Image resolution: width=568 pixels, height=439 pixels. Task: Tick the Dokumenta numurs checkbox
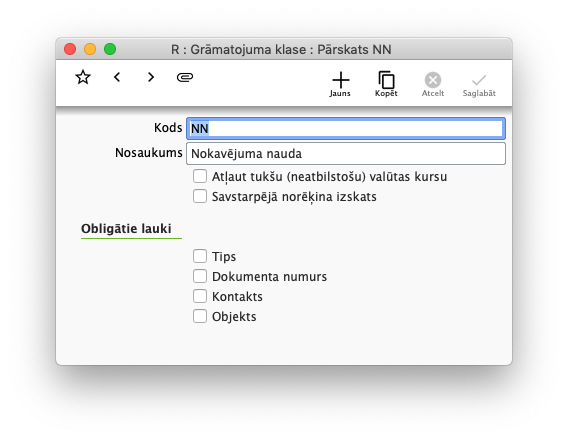click(200, 276)
